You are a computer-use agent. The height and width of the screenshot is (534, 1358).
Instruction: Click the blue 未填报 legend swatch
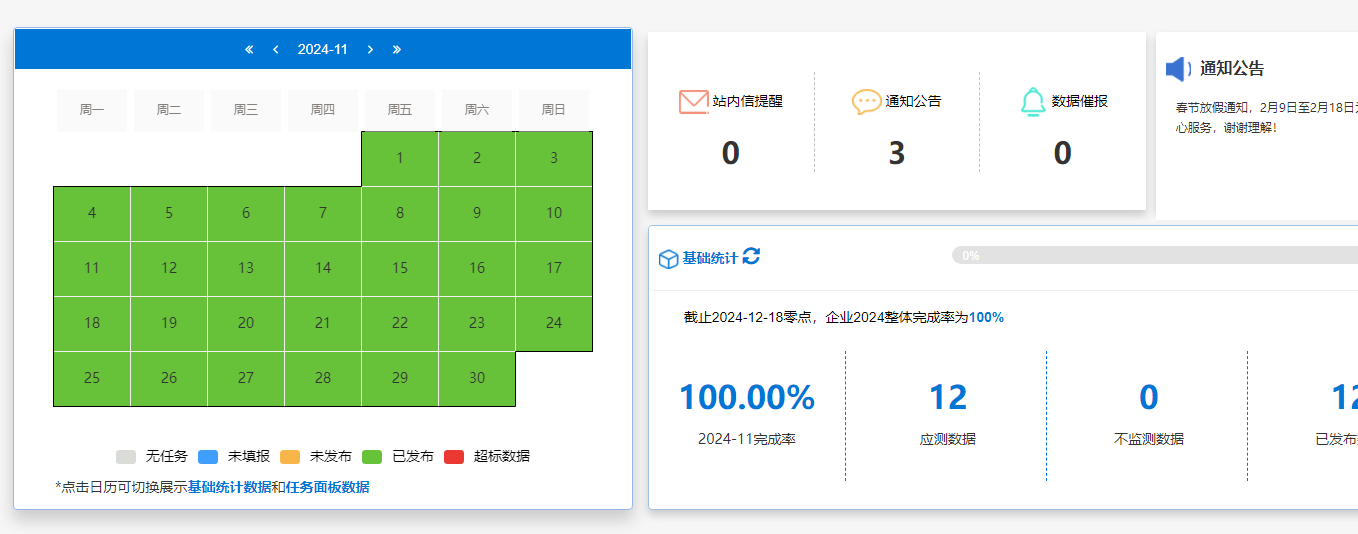(x=208, y=457)
